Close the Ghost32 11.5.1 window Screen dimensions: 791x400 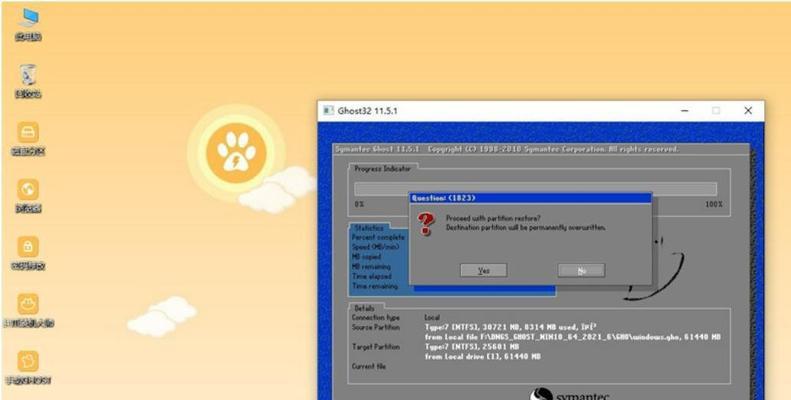pos(748,110)
